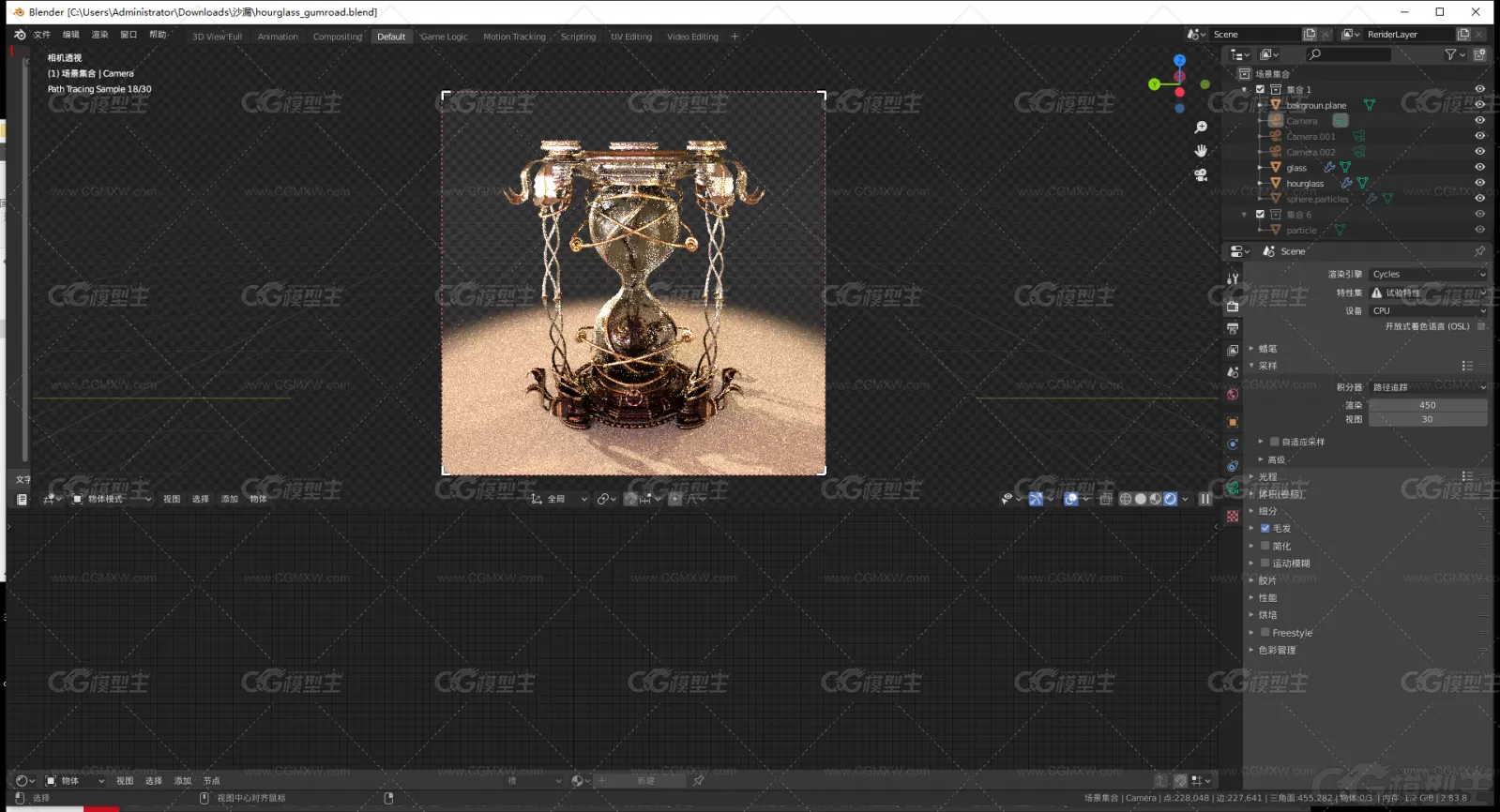The image size is (1500, 812).
Task: Enable the 简化 checkbox
Action: (x=1265, y=546)
